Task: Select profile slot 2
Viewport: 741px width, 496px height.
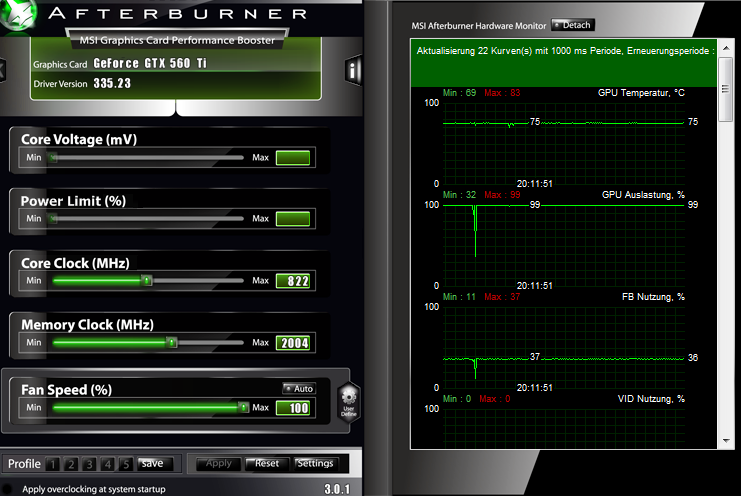Action: [71, 464]
